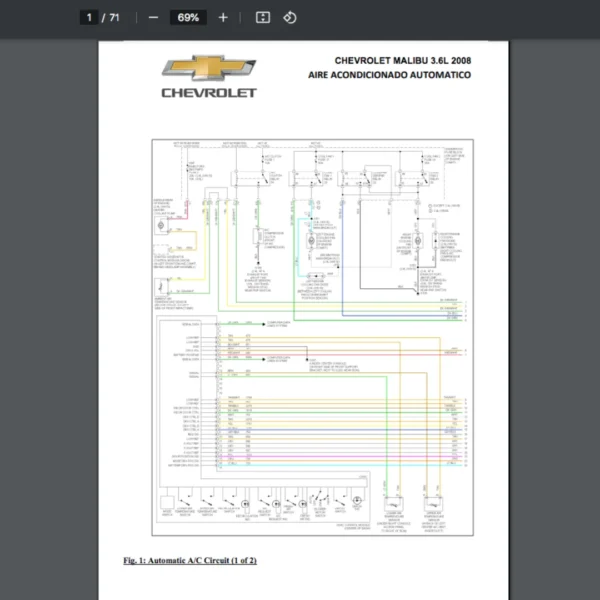Click the AIRE ACONDICIONADO AUTOMATICO subtitle
Screen dimensions: 600x600
[x=389, y=75]
